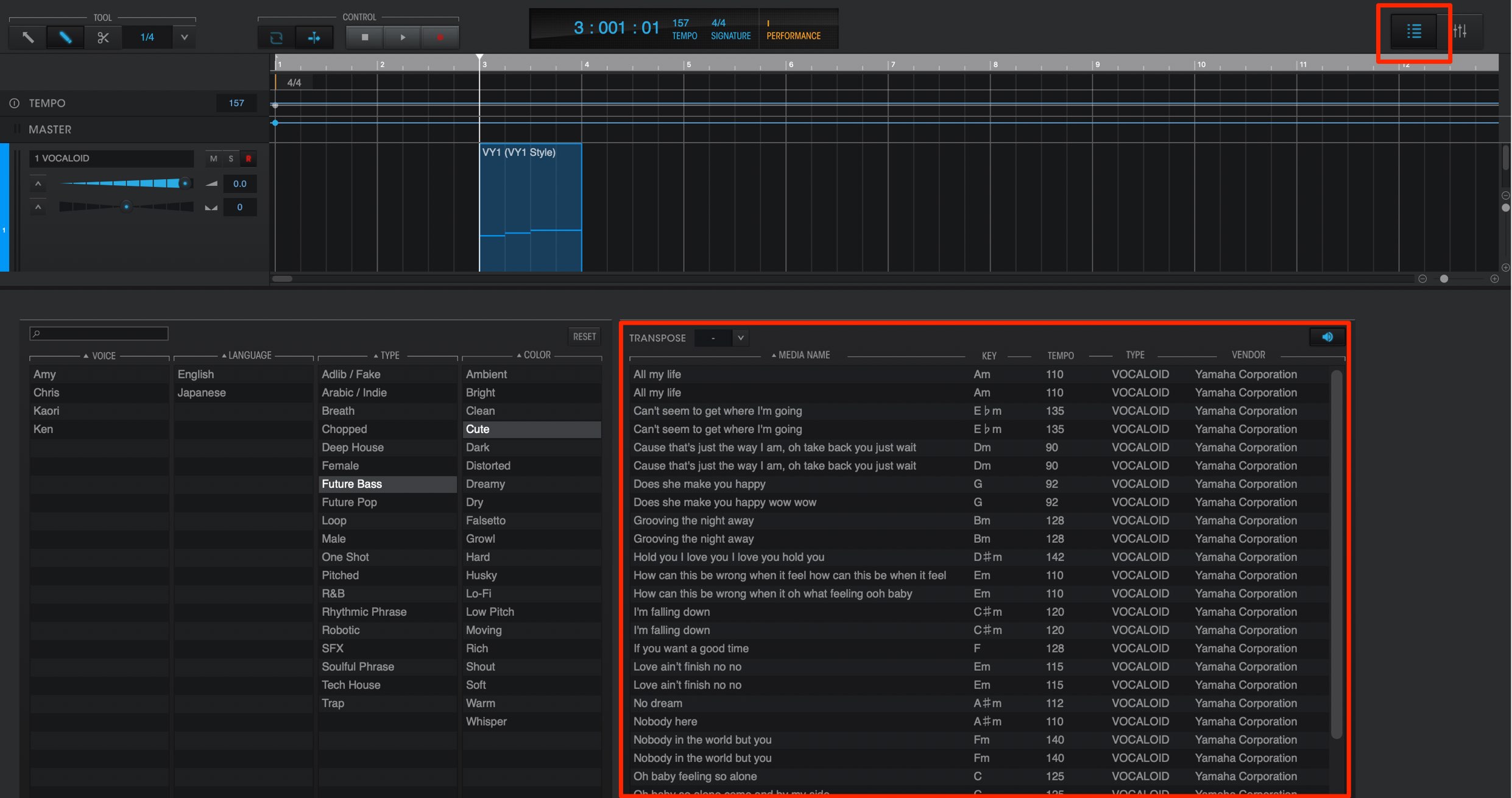Expand the TRANSPOSE dropdown selector
Screen dimensions: 1512x798
[x=740, y=337]
